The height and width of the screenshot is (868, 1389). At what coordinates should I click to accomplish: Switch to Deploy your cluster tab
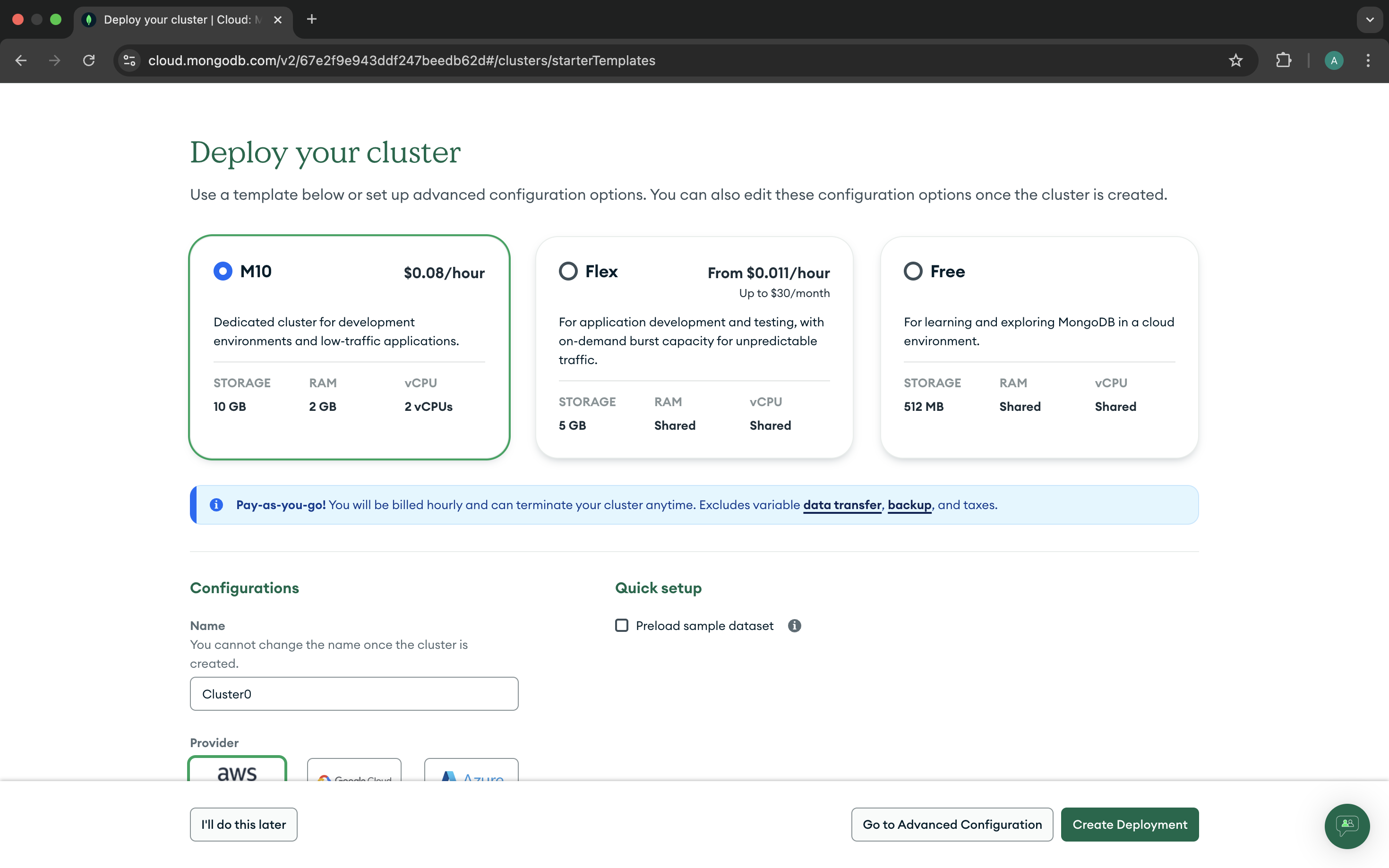178,19
